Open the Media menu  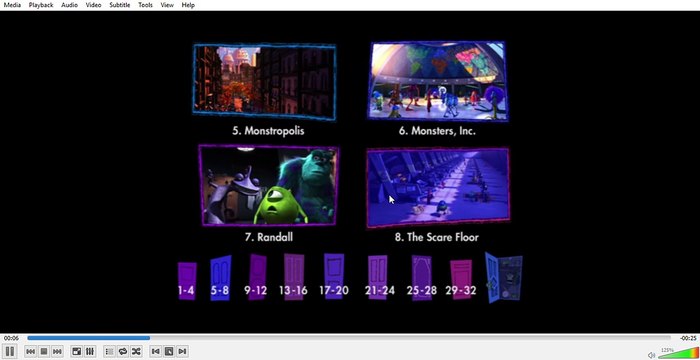[x=12, y=5]
